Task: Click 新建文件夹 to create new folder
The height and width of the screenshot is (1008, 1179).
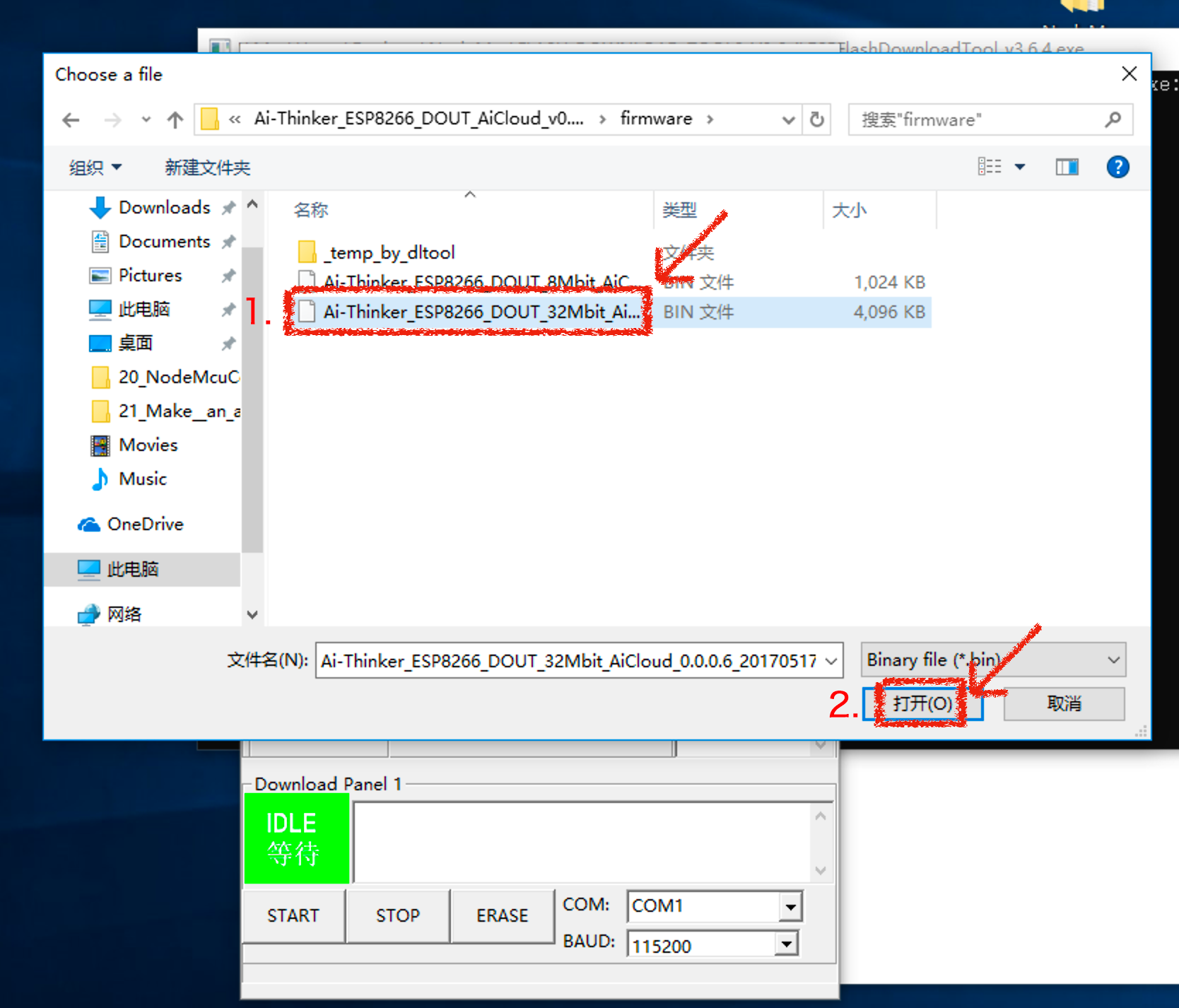Action: [207, 168]
